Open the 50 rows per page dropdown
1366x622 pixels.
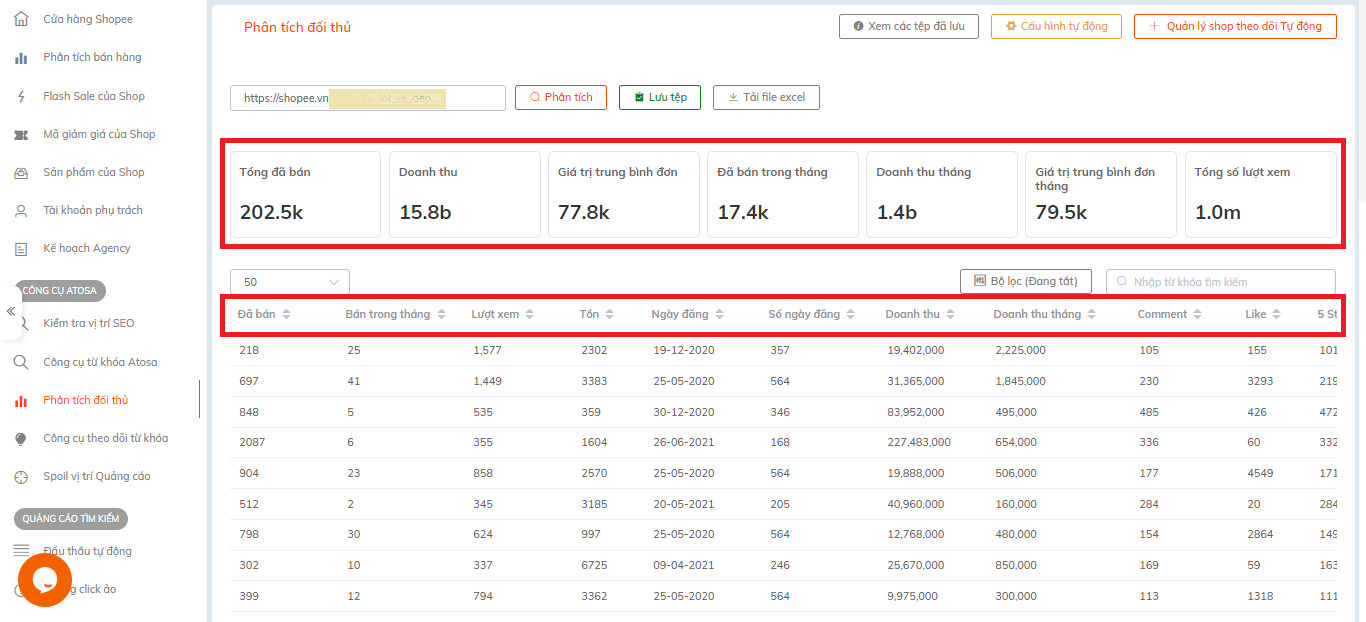289,282
